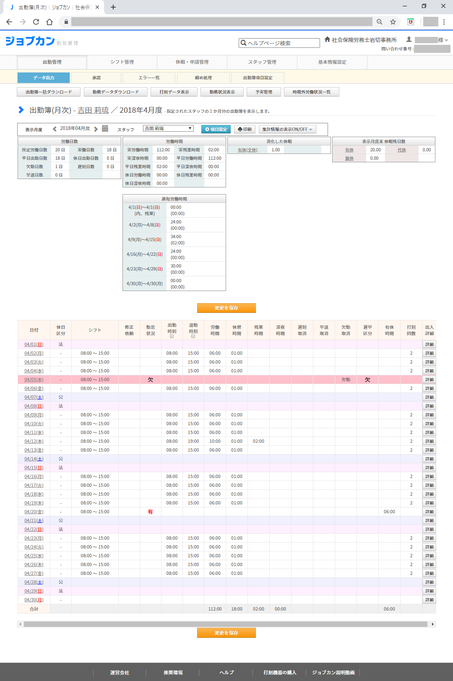Screen dimensions: 453x681
Task: Click 勤務状況表示 button
Action: tap(222, 92)
